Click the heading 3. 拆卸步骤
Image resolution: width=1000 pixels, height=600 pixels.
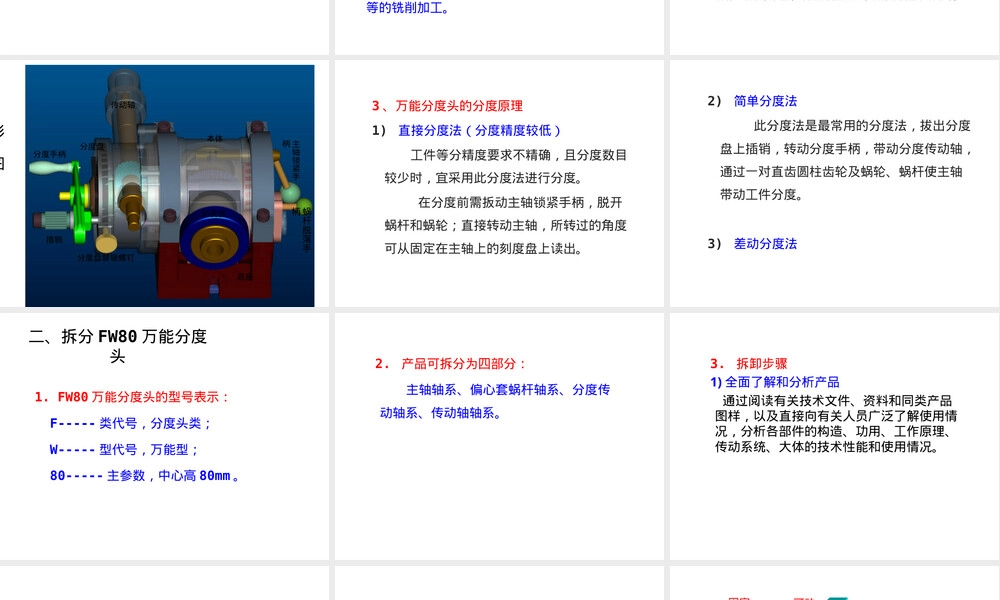click(x=749, y=363)
